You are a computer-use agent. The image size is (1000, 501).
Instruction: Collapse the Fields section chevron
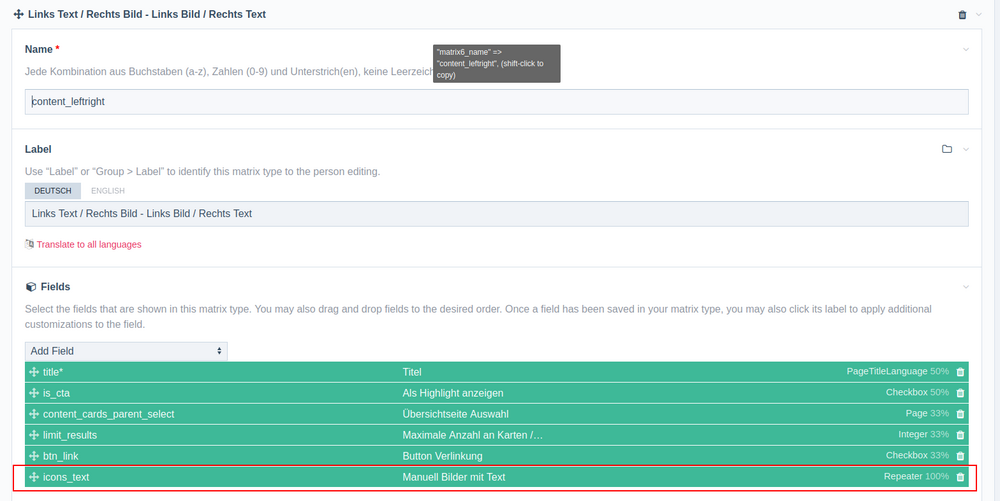click(x=965, y=287)
